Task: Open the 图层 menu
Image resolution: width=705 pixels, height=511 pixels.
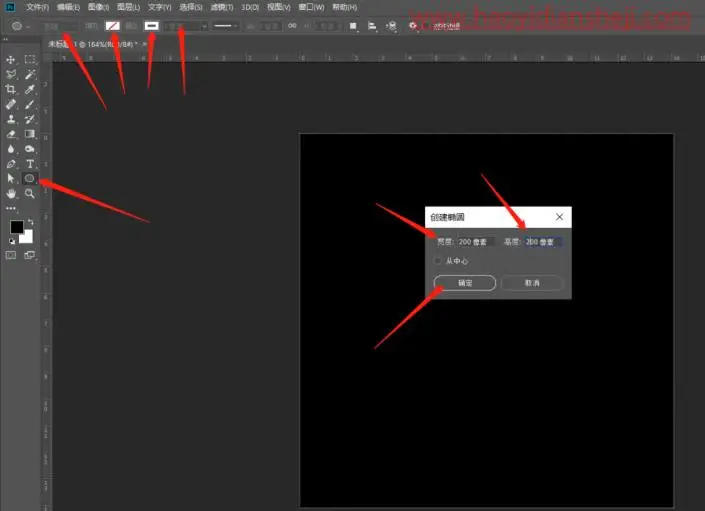Action: pyautogui.click(x=128, y=7)
